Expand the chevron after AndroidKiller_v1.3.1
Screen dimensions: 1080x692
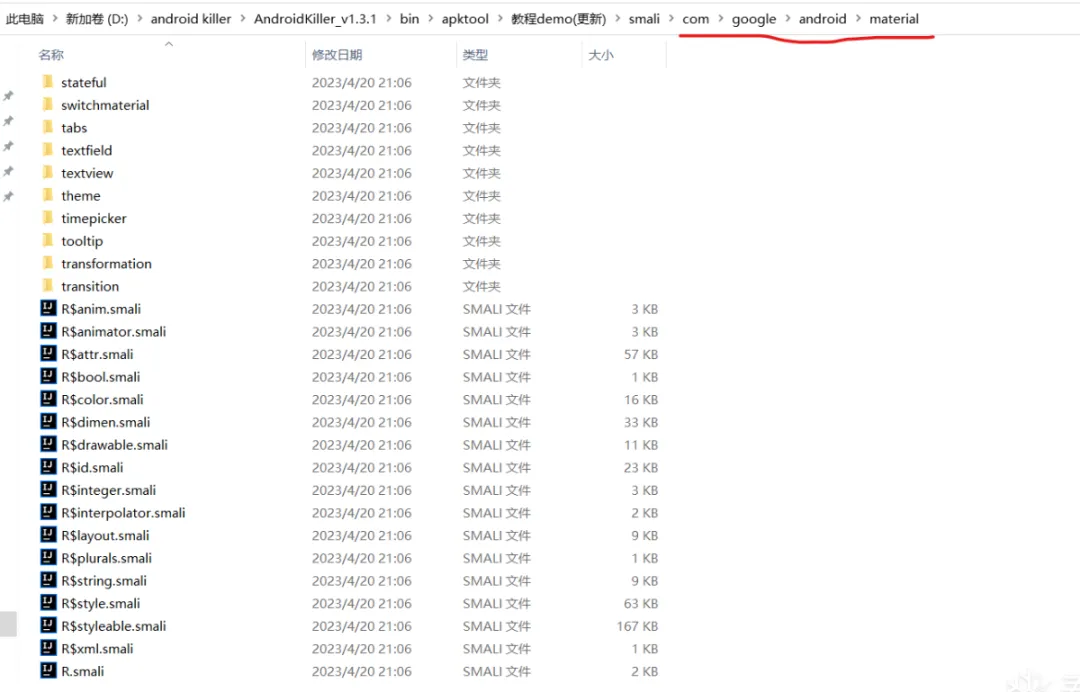pos(388,19)
